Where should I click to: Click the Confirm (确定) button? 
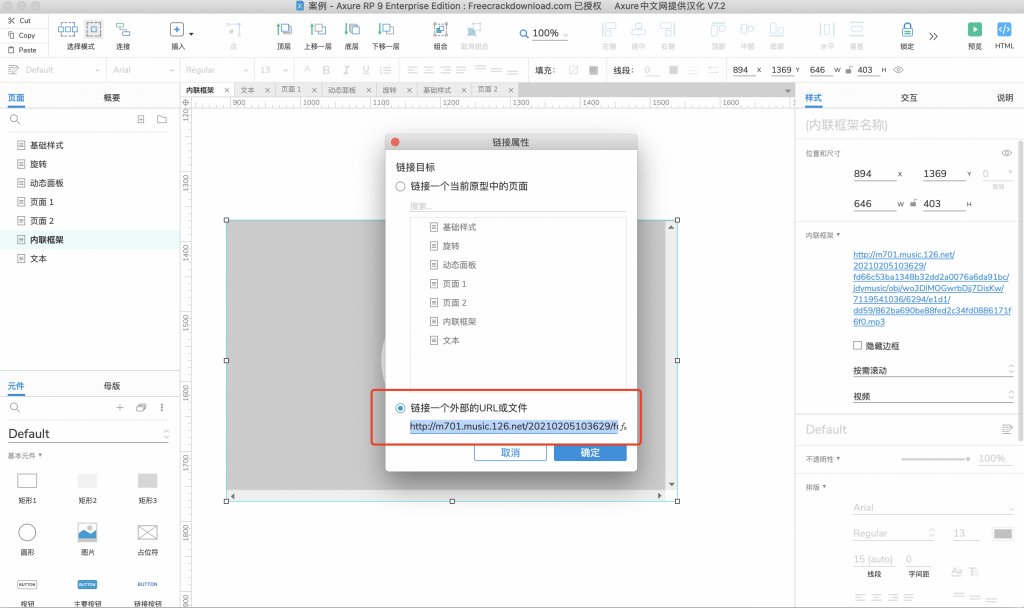[590, 453]
